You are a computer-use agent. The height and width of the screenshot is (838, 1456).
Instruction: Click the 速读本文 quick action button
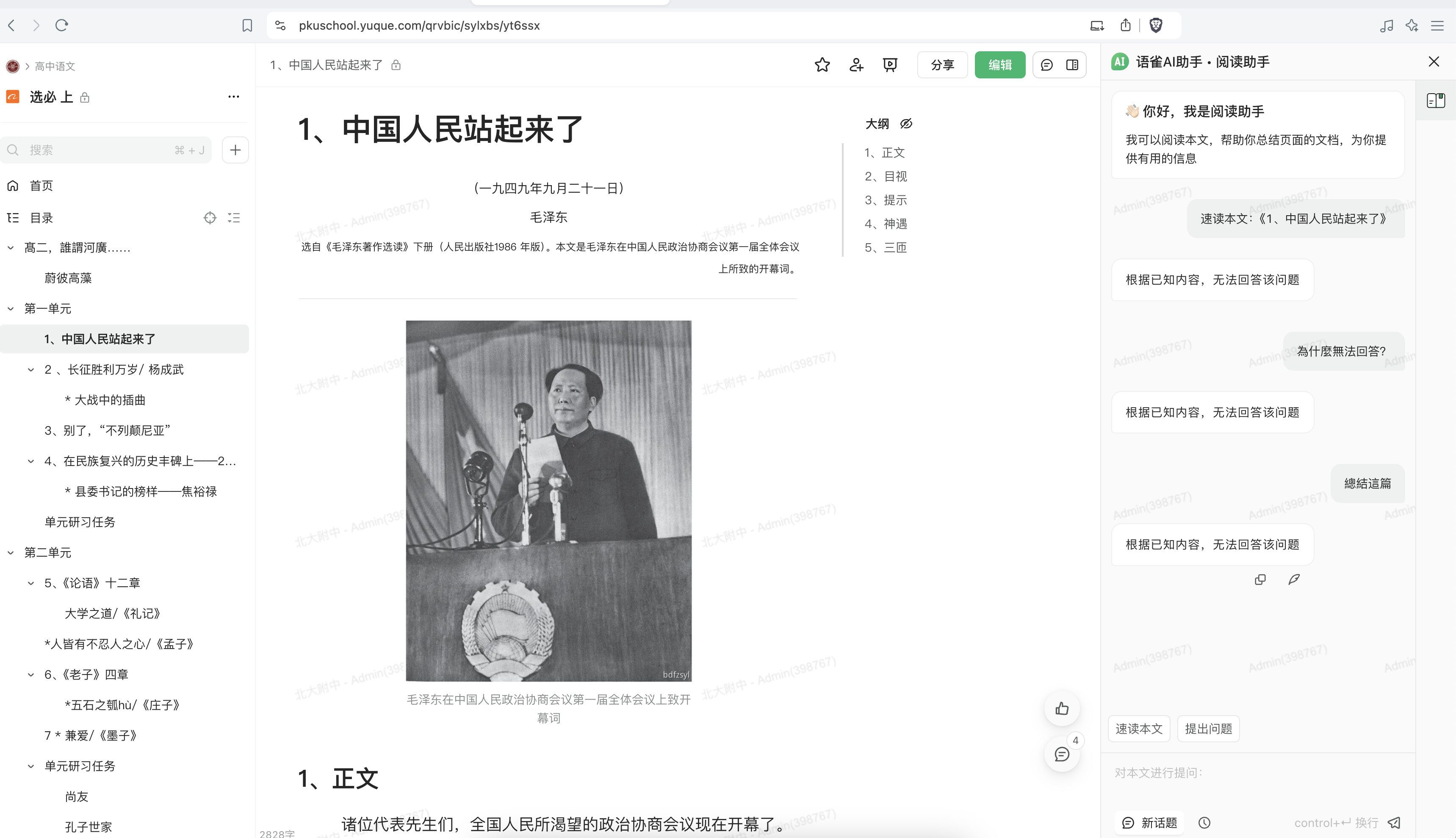tap(1138, 729)
